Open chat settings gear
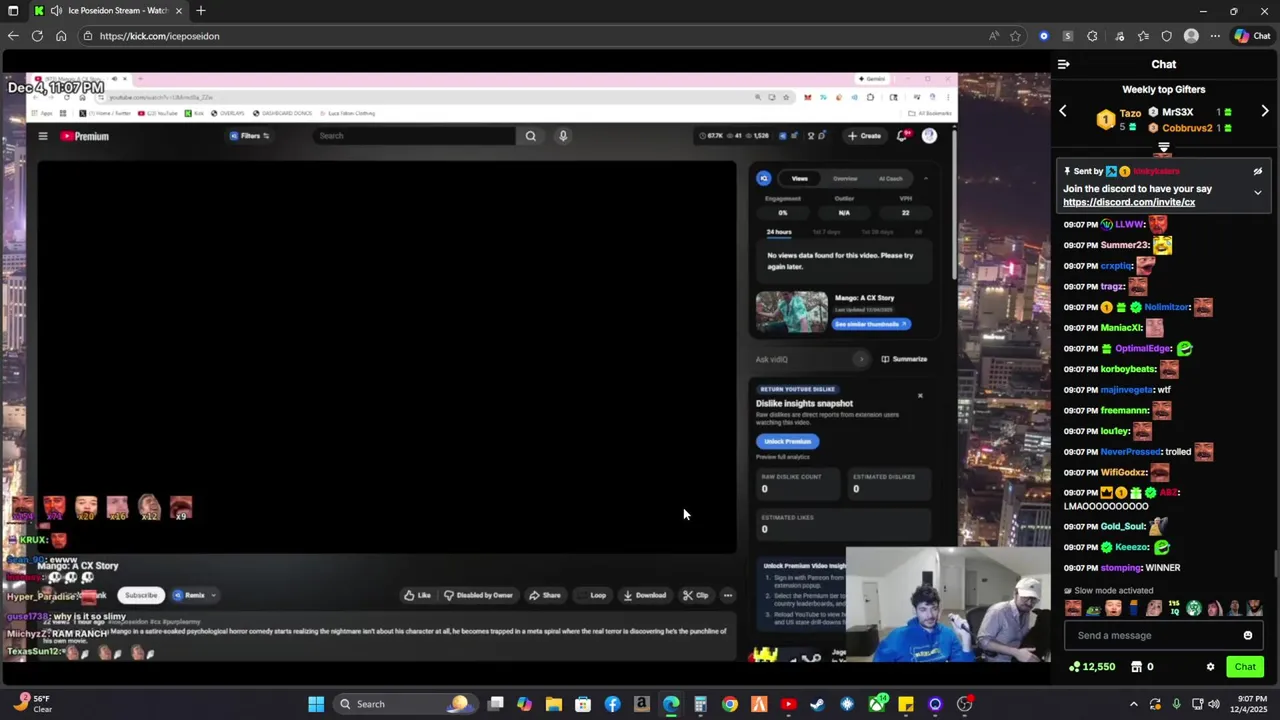The image size is (1280, 720). tap(1210, 667)
